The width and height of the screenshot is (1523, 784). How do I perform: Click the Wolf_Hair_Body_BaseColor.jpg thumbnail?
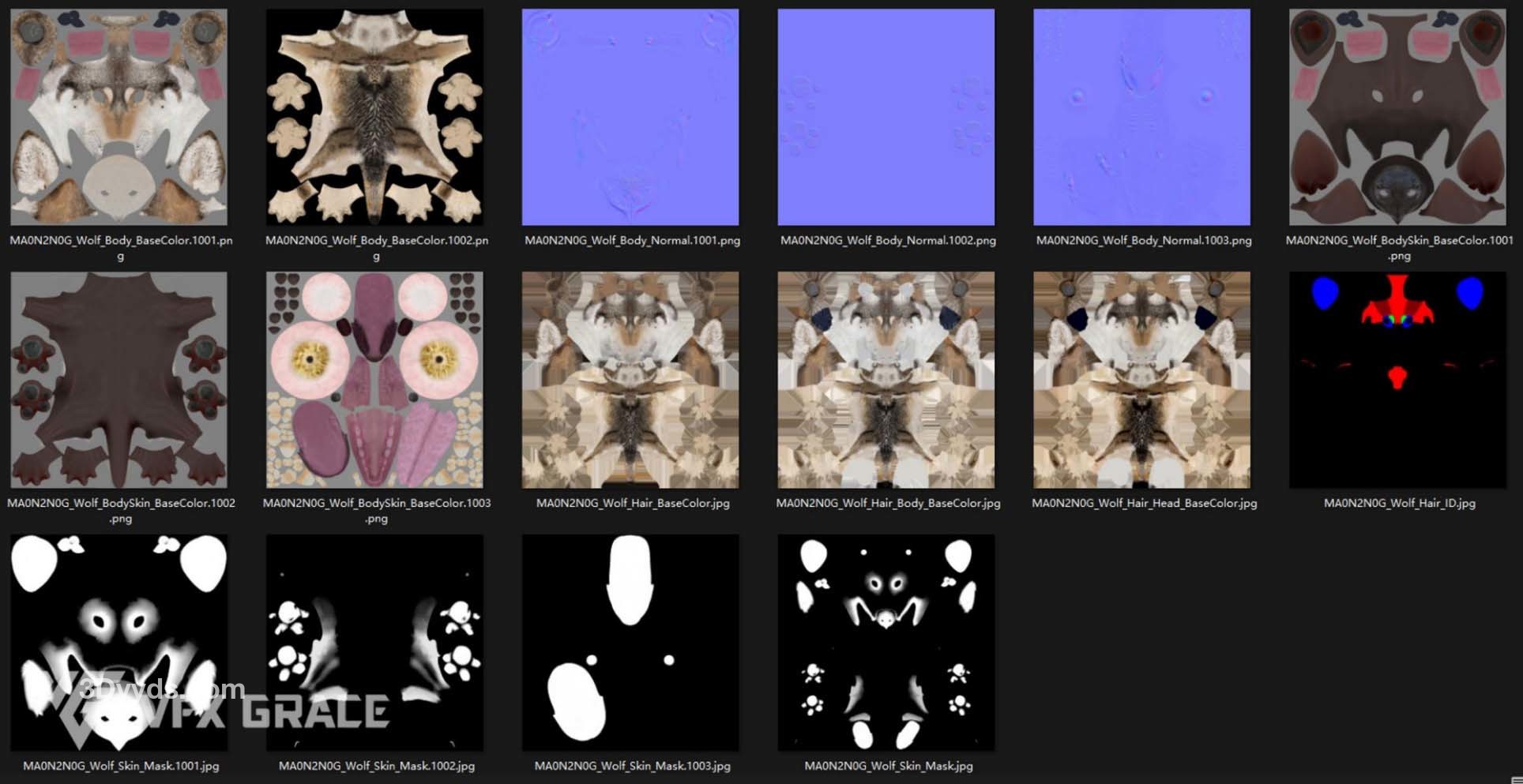pyautogui.click(x=886, y=380)
